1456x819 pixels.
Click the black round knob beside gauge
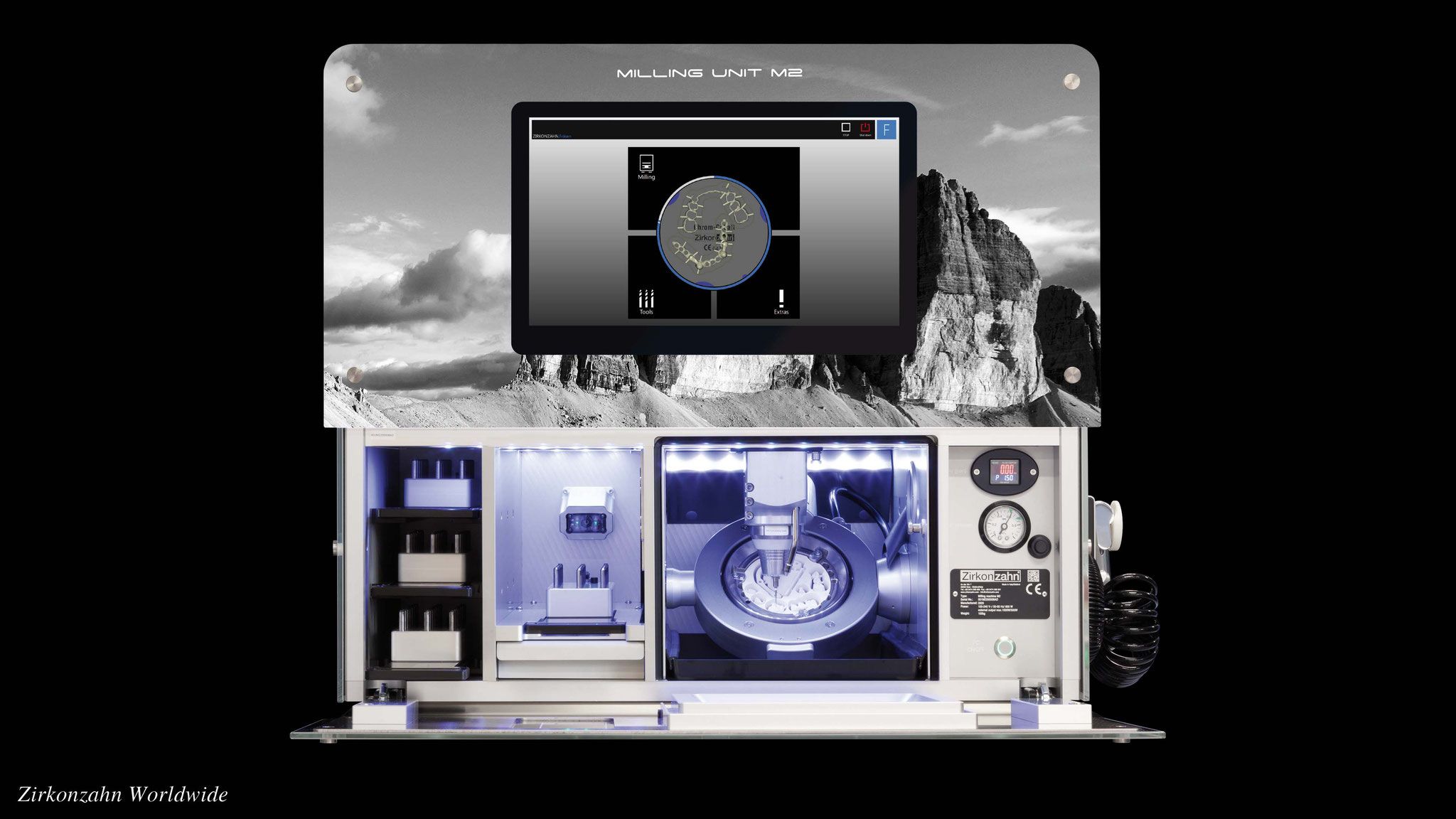(1040, 545)
